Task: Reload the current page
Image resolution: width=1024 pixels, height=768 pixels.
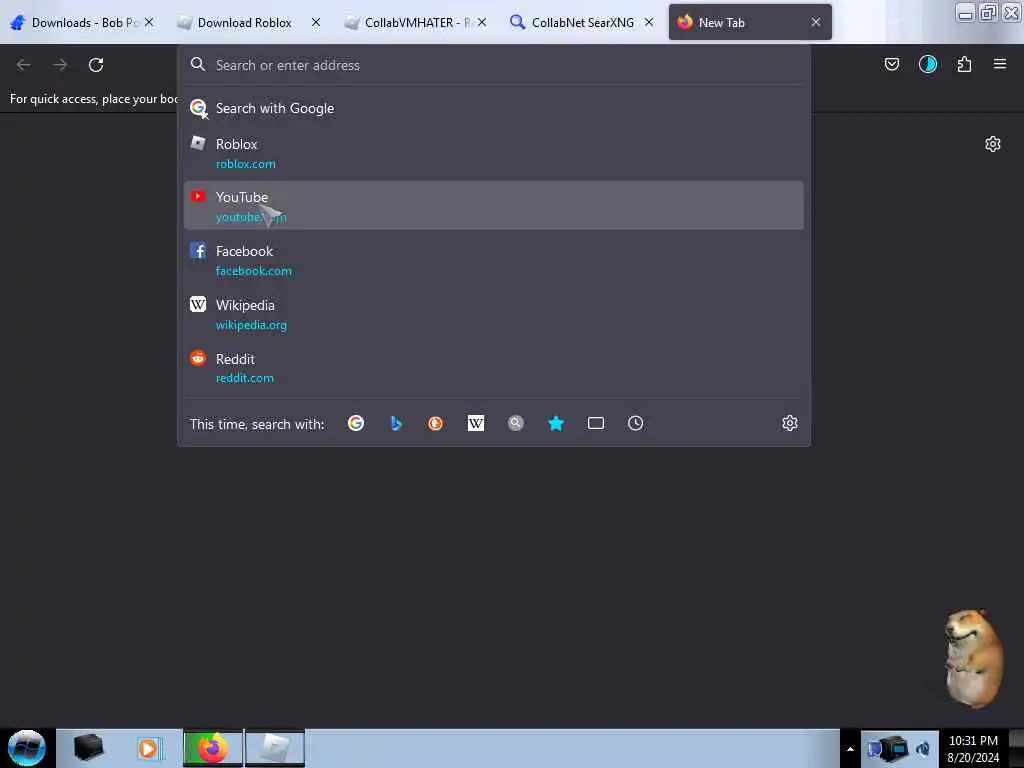Action: (96, 65)
